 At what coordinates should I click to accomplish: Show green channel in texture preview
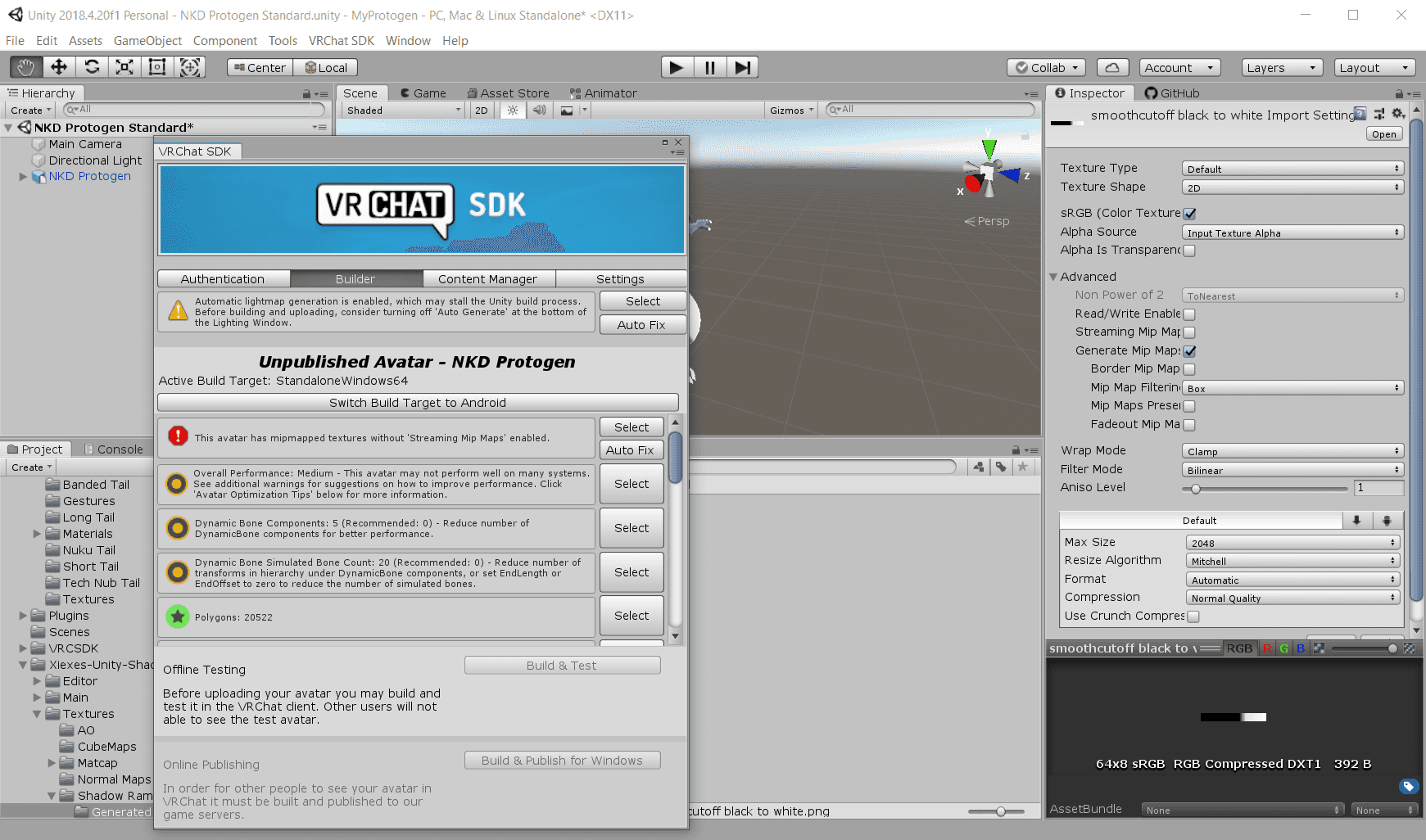(x=1284, y=648)
